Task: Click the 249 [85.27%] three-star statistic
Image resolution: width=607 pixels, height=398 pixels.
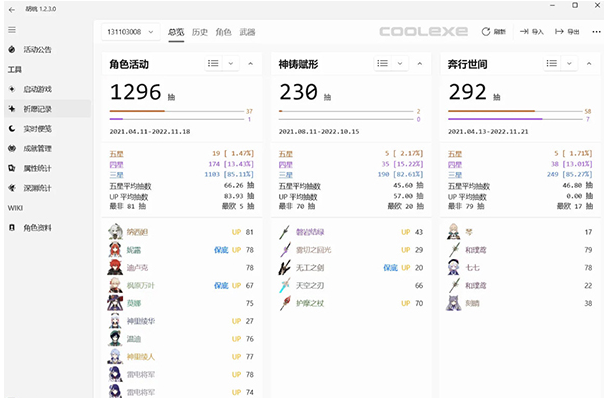Action: tap(569, 175)
